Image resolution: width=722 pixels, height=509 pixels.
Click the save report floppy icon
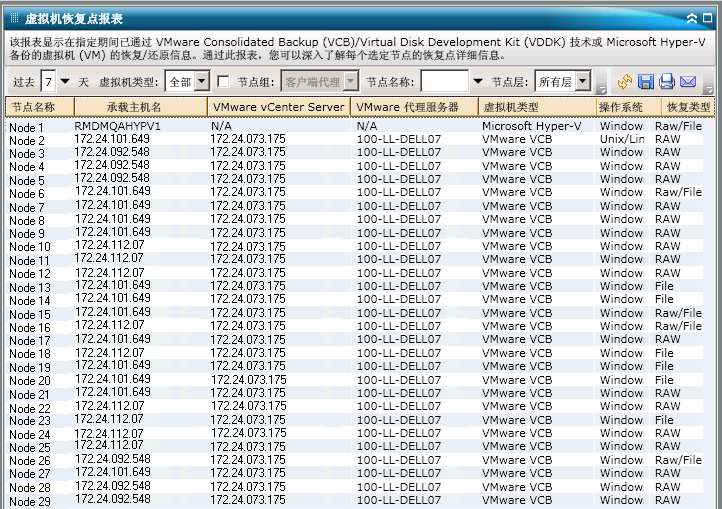(x=646, y=82)
